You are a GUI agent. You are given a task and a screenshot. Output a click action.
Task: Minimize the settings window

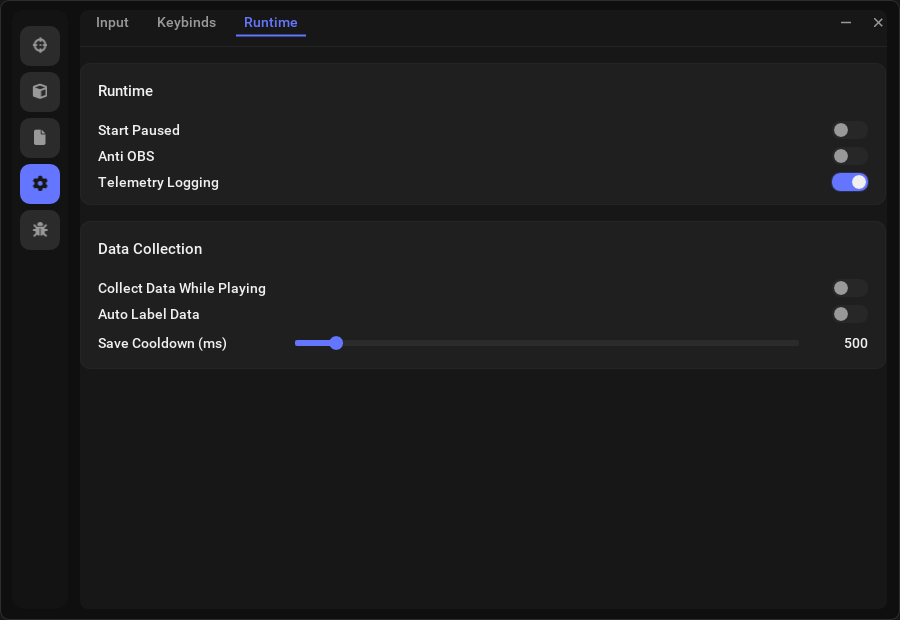pyautogui.click(x=845, y=22)
